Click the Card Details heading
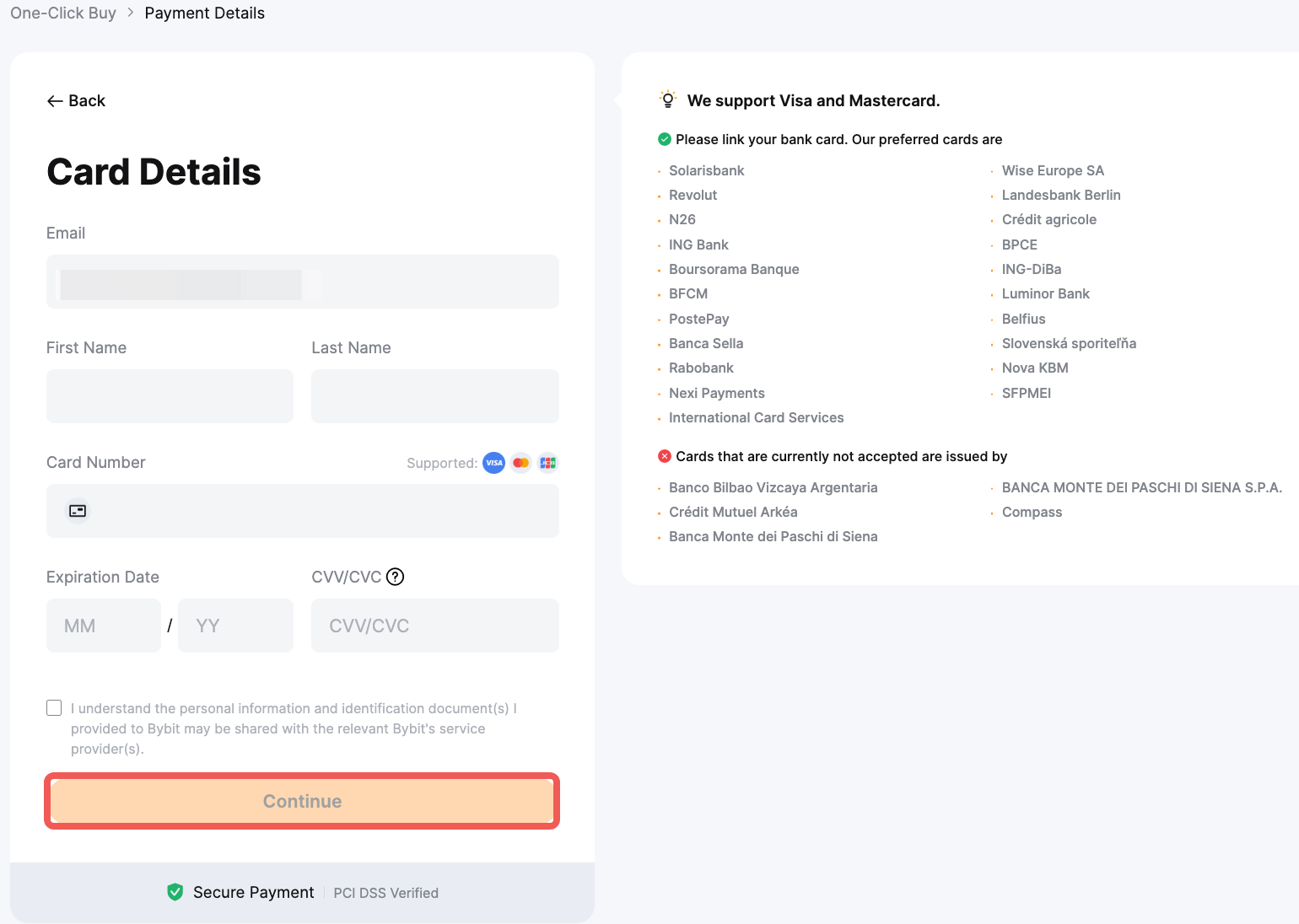 click(154, 172)
